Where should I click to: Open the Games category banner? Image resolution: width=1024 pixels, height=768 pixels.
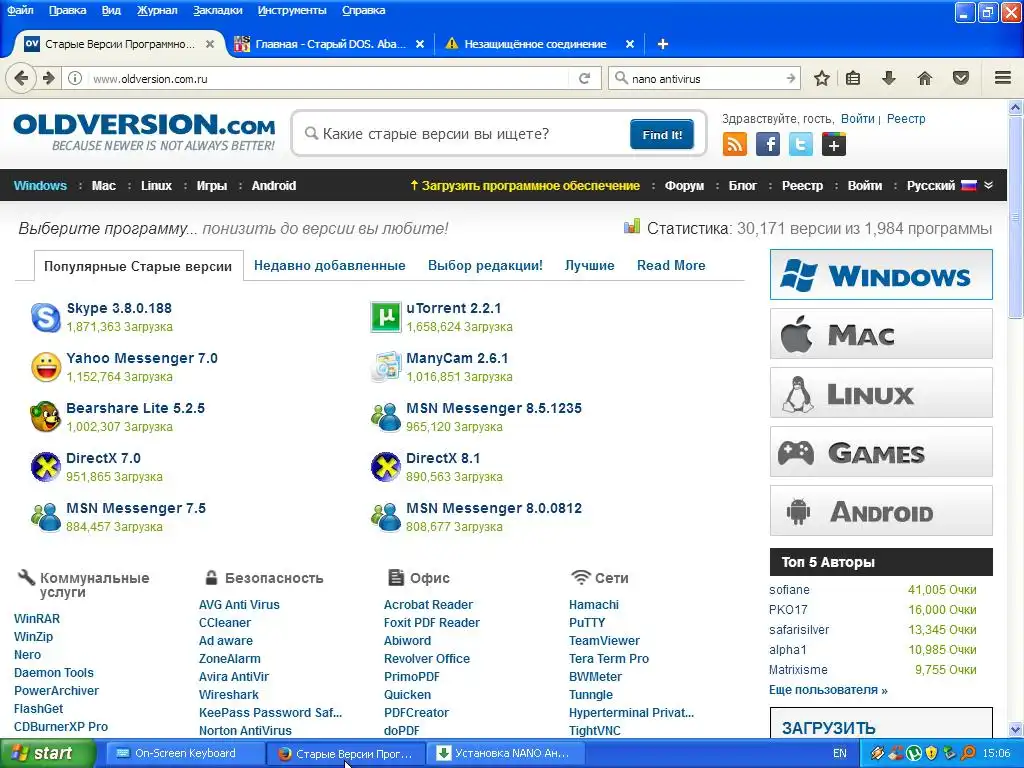pos(881,451)
